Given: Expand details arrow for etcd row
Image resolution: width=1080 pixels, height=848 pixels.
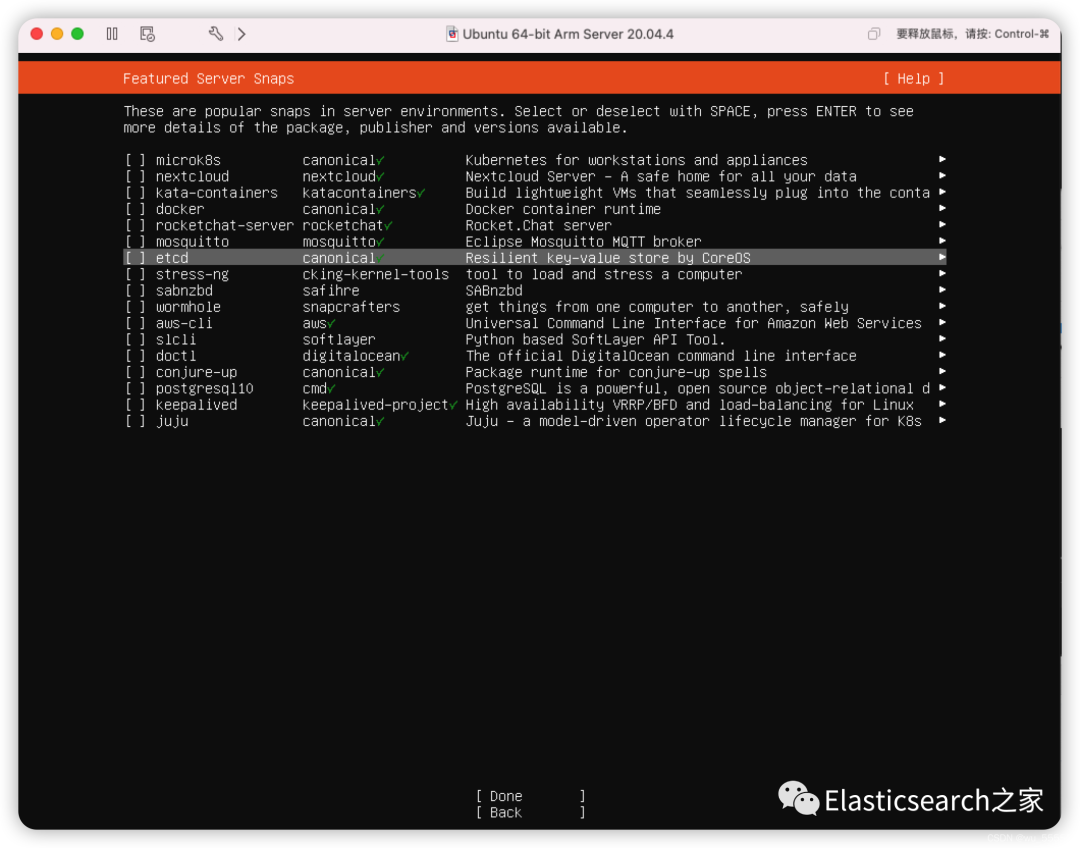Looking at the screenshot, I should click(x=942, y=257).
